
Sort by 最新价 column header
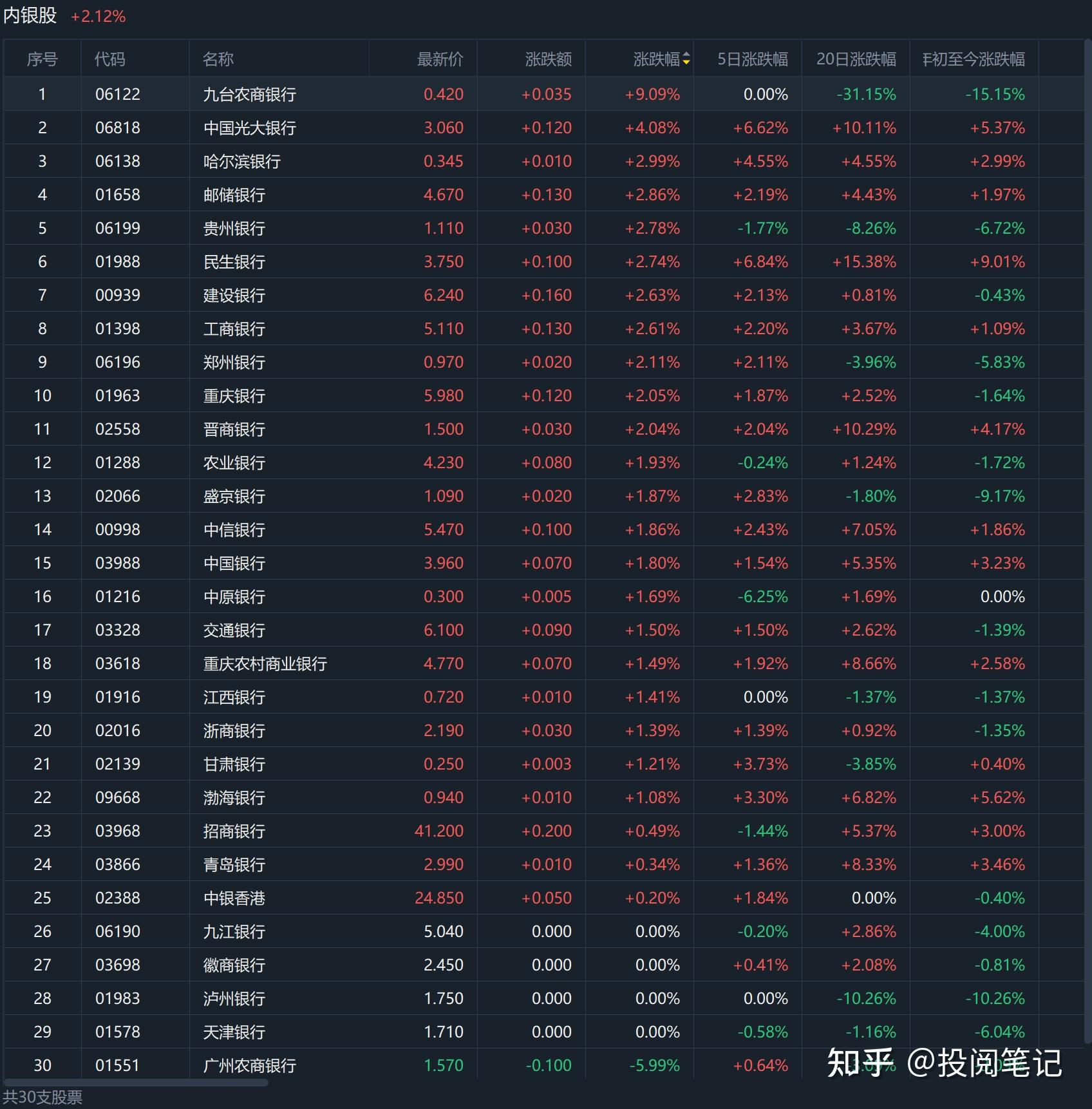point(440,59)
